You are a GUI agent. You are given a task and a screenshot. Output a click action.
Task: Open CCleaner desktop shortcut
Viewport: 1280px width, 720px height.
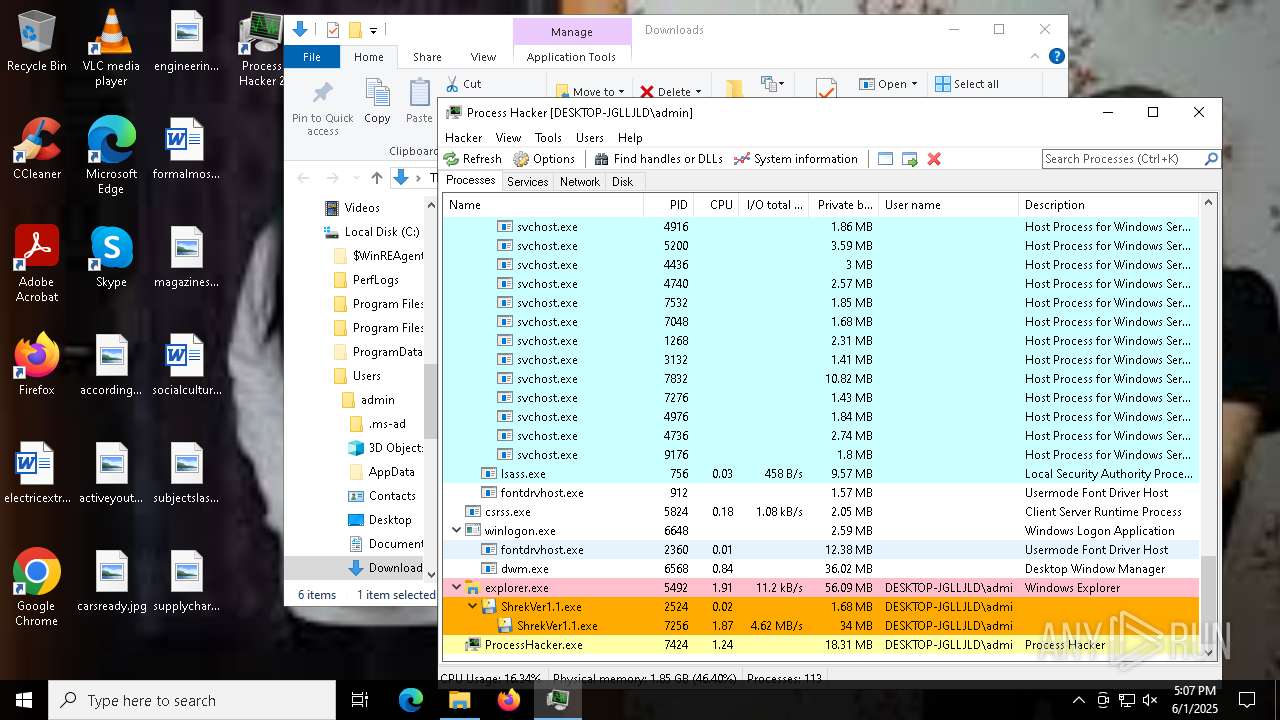36,148
